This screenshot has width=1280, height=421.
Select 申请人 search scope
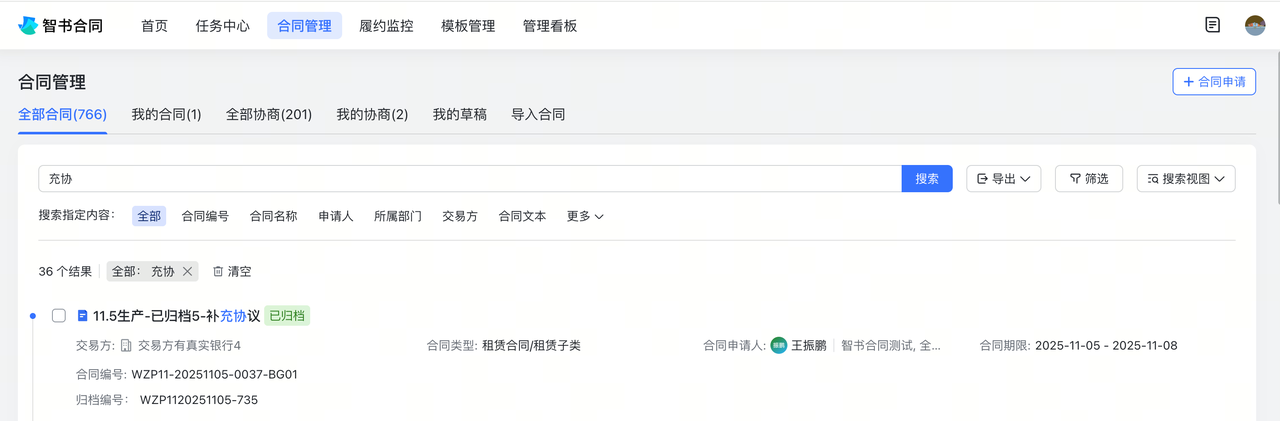point(336,216)
